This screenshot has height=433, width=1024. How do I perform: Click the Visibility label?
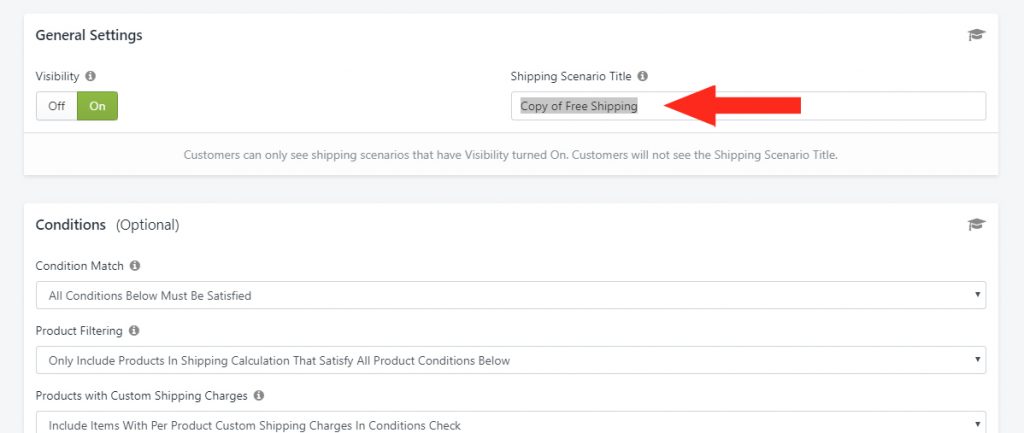coord(57,76)
